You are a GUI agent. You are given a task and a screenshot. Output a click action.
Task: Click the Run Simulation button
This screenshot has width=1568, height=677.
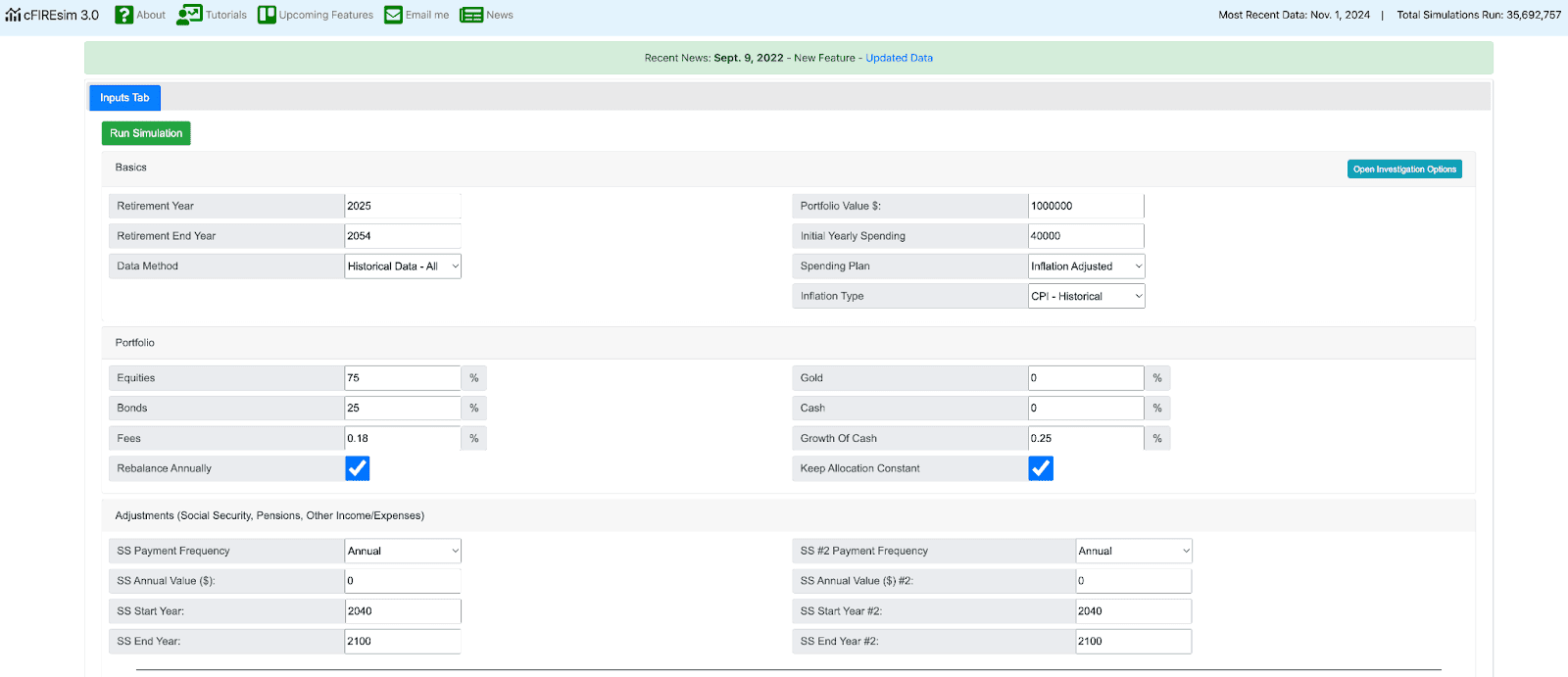click(146, 133)
